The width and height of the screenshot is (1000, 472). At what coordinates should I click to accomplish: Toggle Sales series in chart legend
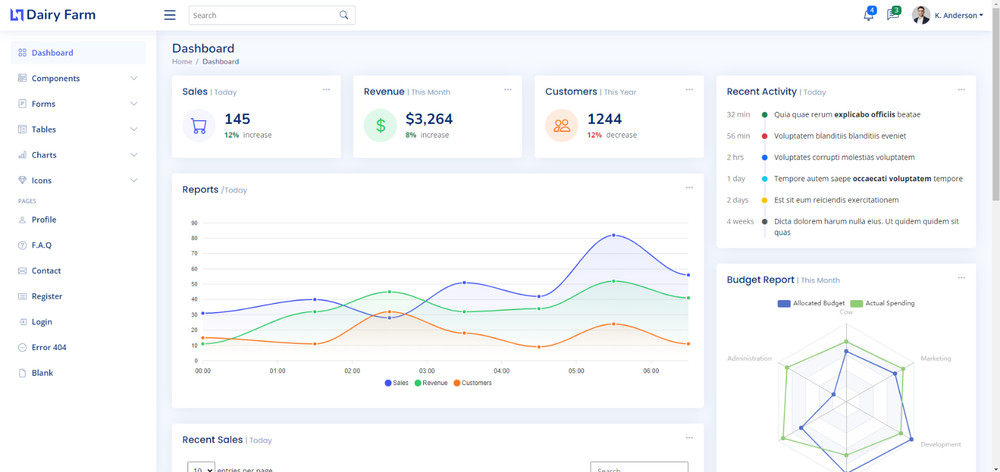(x=397, y=383)
